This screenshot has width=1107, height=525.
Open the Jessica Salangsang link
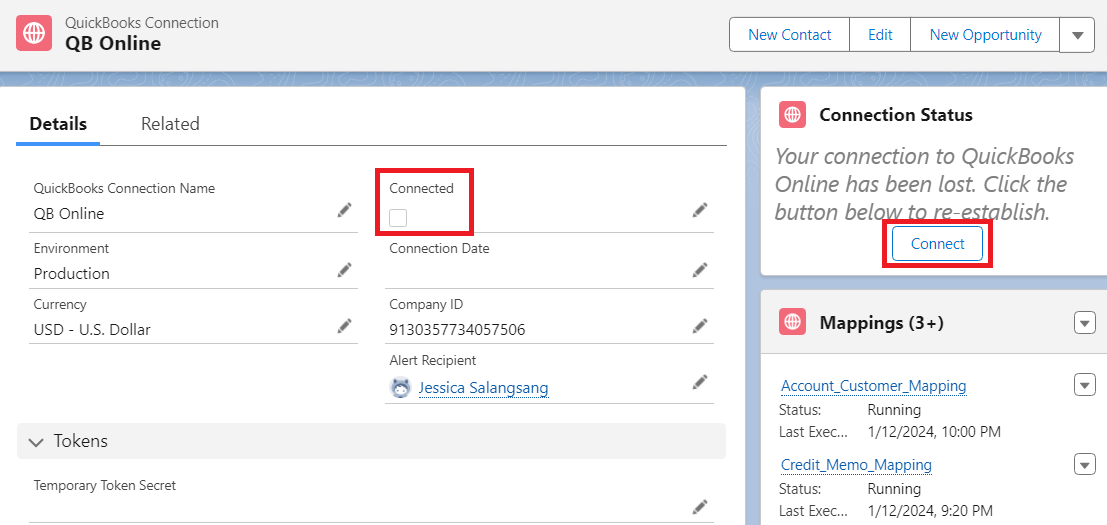pyautogui.click(x=483, y=387)
